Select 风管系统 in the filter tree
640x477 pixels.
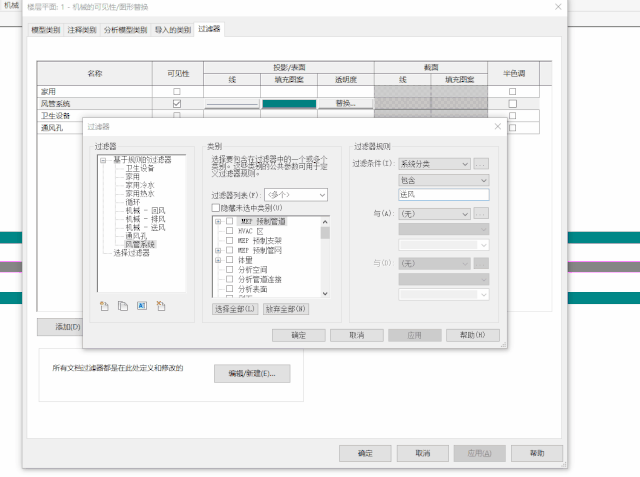click(140, 244)
